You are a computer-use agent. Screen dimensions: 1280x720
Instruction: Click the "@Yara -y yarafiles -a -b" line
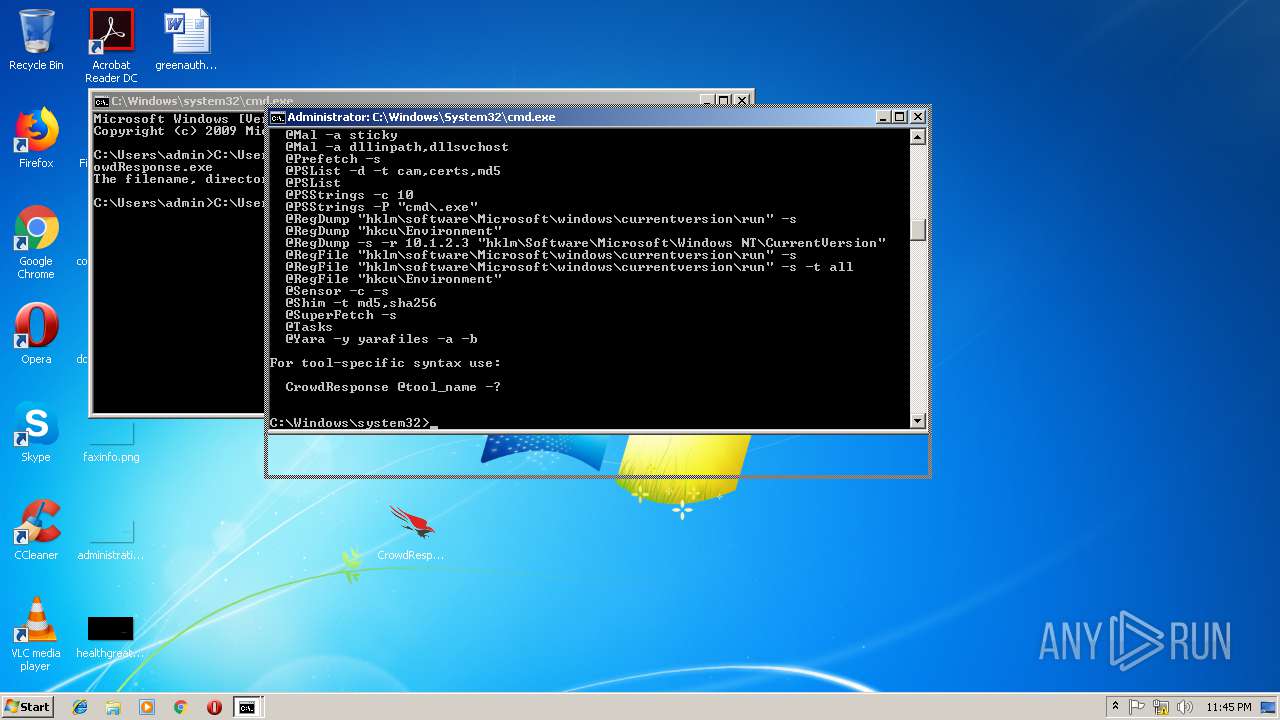click(381, 339)
